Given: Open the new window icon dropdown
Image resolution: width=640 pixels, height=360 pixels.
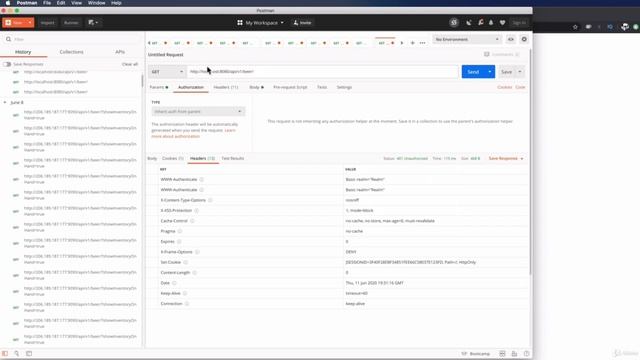Looking at the screenshot, I should pos(93,23).
